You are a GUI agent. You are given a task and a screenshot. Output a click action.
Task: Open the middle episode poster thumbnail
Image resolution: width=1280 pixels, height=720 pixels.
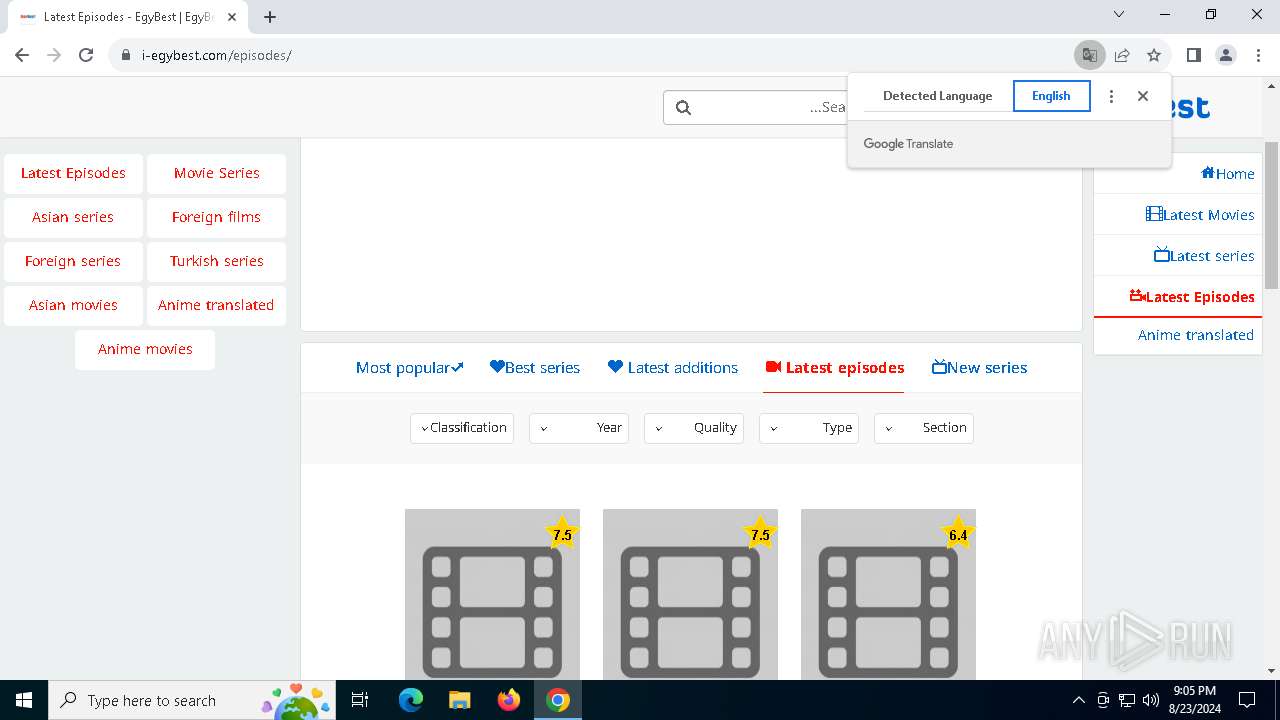pos(690,595)
